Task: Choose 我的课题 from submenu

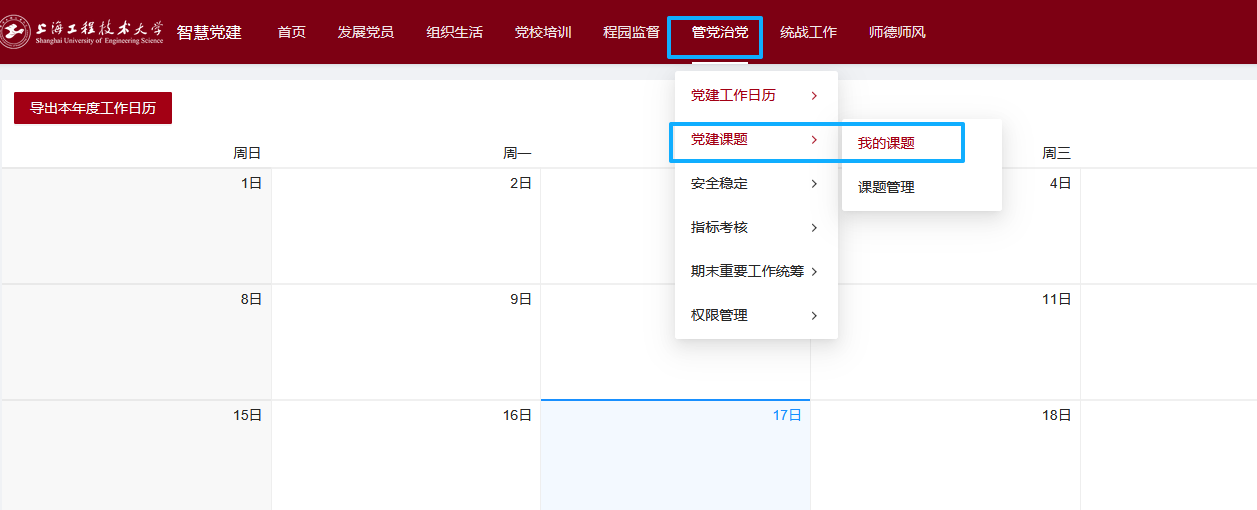Action: [x=886, y=143]
